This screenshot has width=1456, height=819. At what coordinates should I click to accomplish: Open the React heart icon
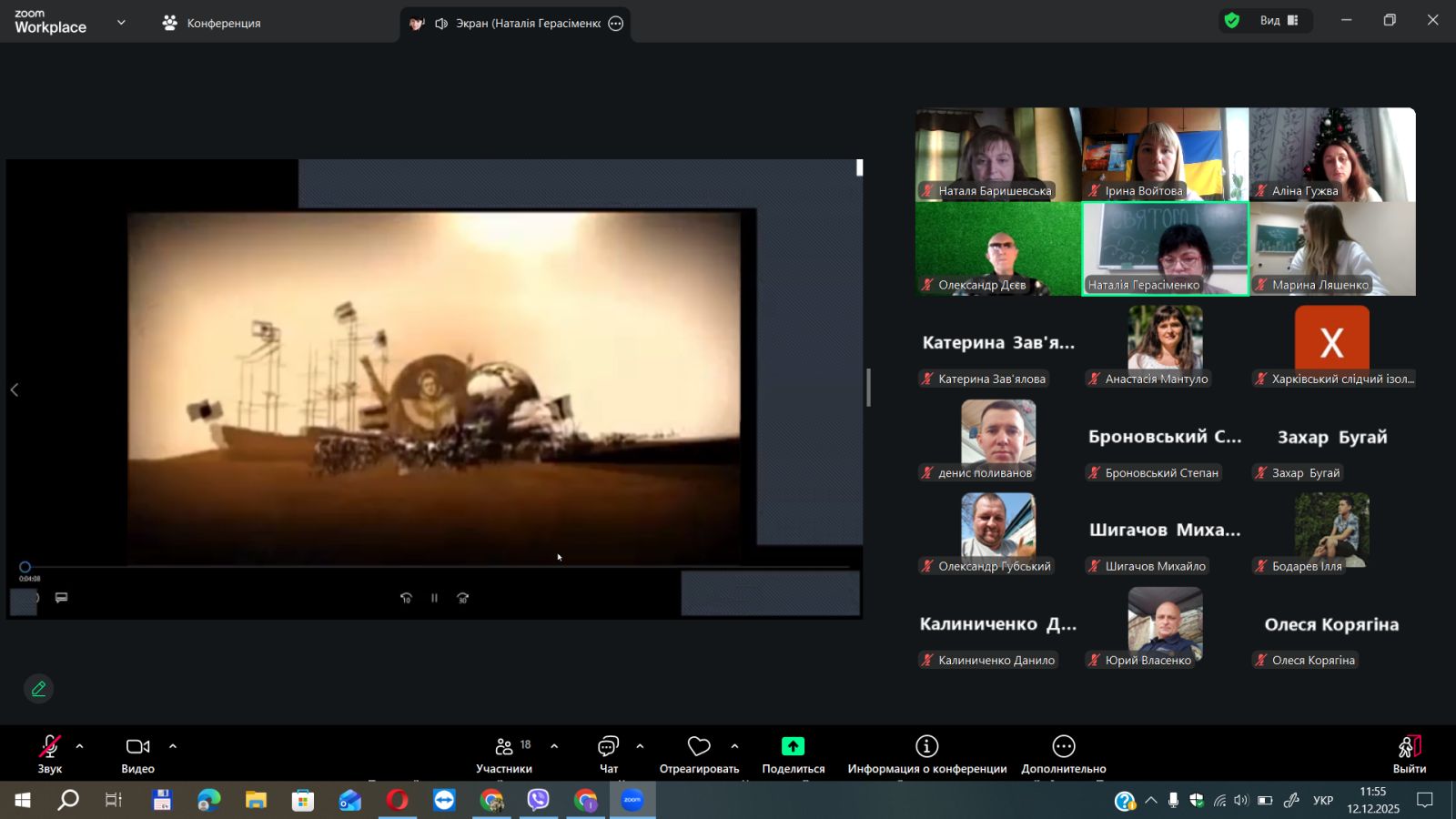[x=699, y=747]
